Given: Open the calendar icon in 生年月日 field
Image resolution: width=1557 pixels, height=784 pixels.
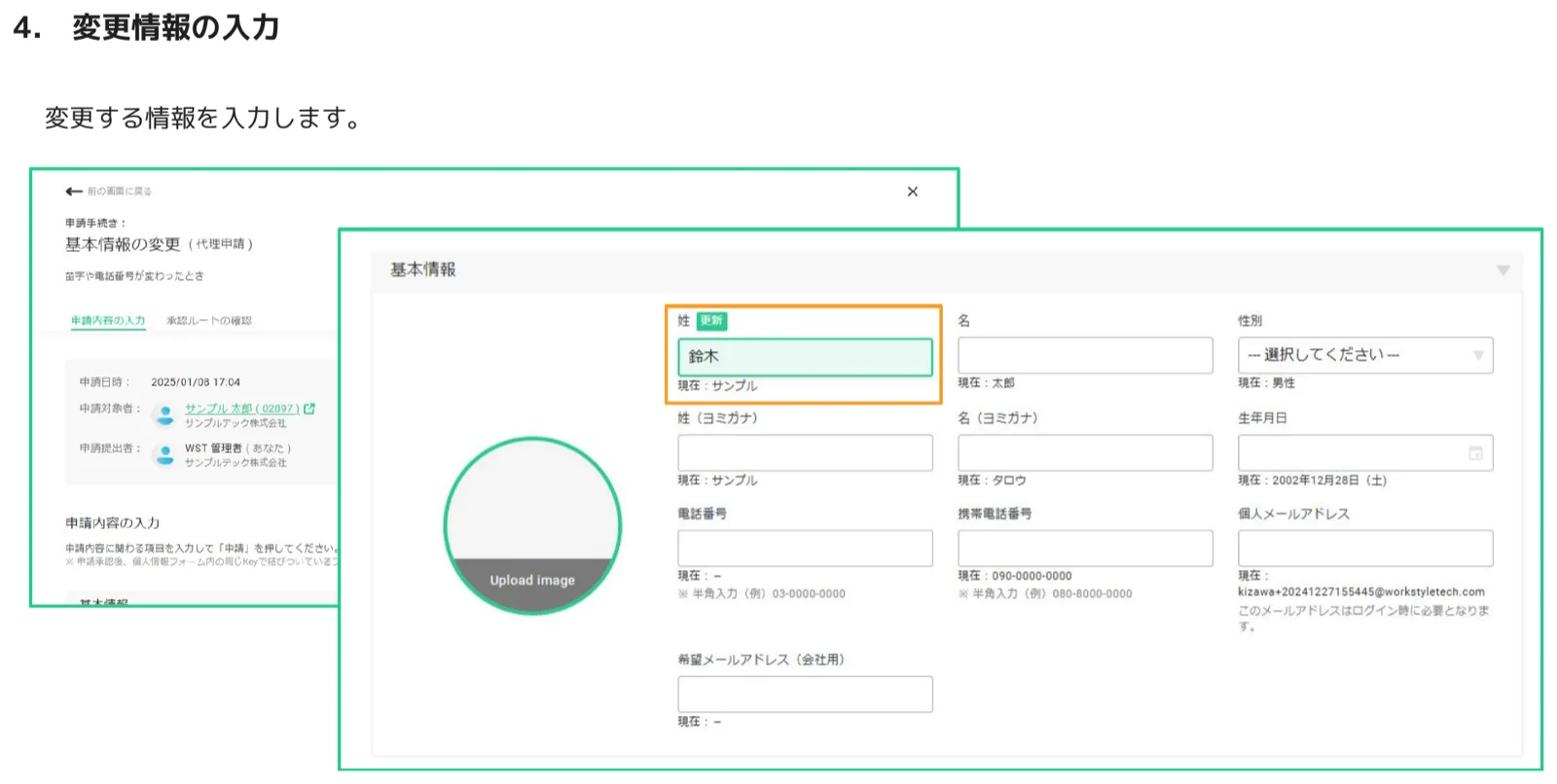Looking at the screenshot, I should click(x=1475, y=452).
